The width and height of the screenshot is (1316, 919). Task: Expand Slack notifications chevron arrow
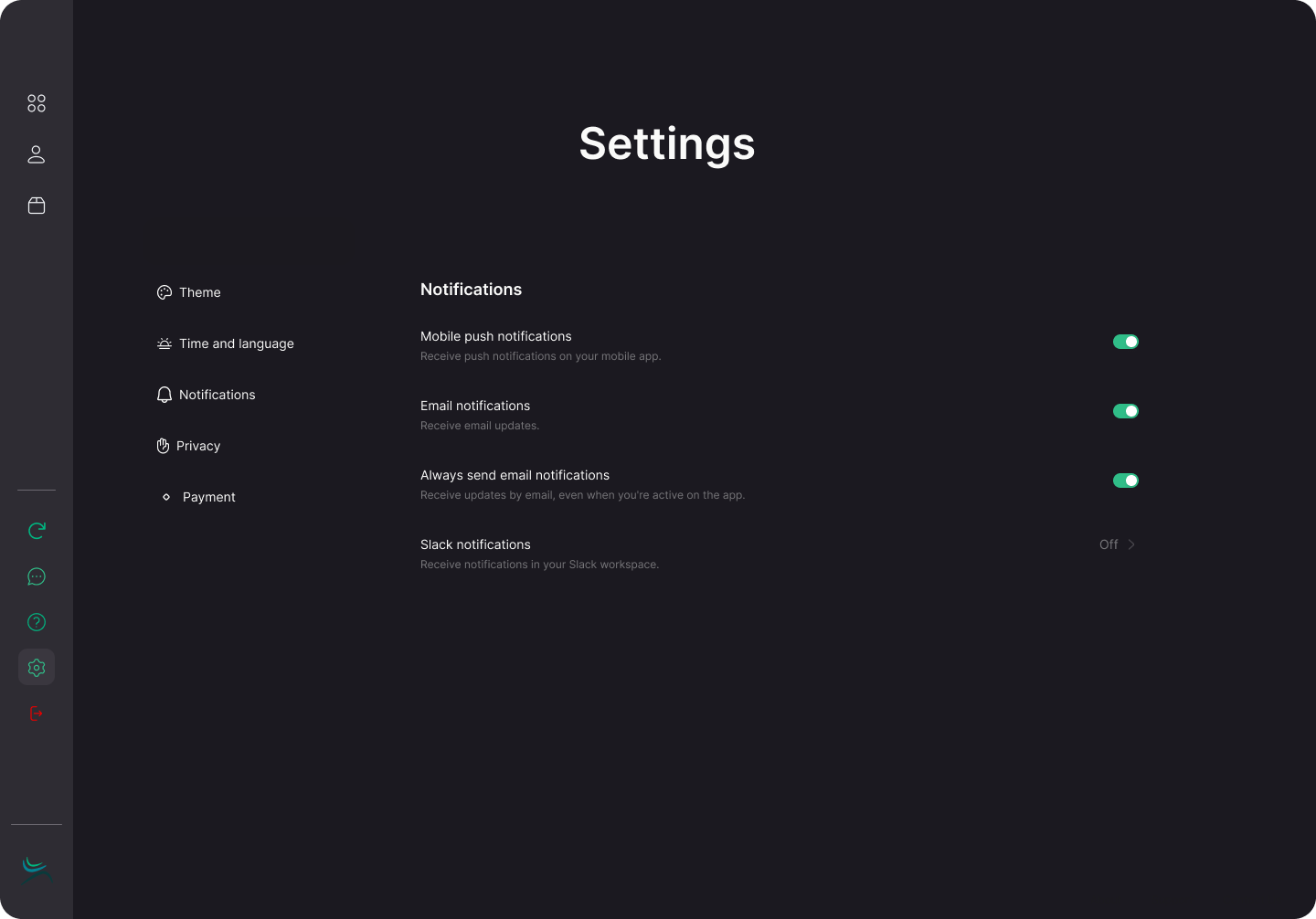[1131, 544]
